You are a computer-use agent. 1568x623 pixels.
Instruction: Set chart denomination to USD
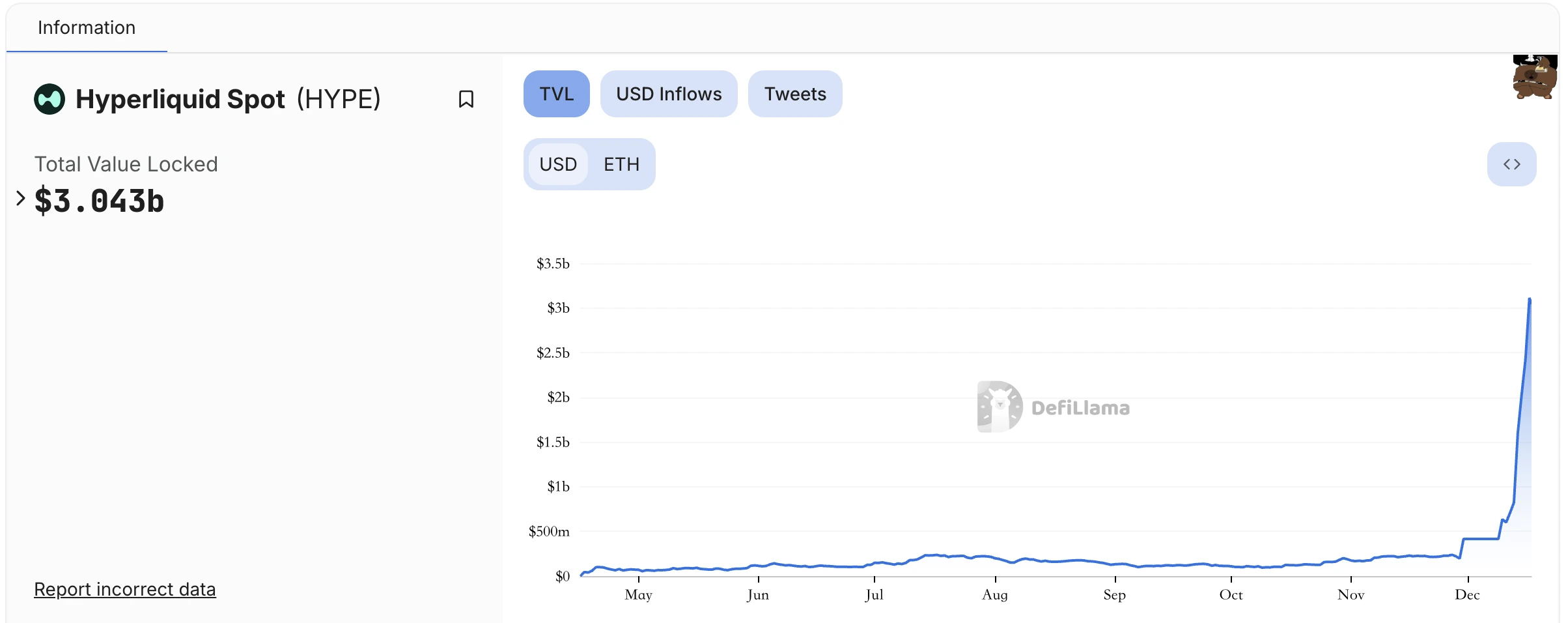coord(558,164)
